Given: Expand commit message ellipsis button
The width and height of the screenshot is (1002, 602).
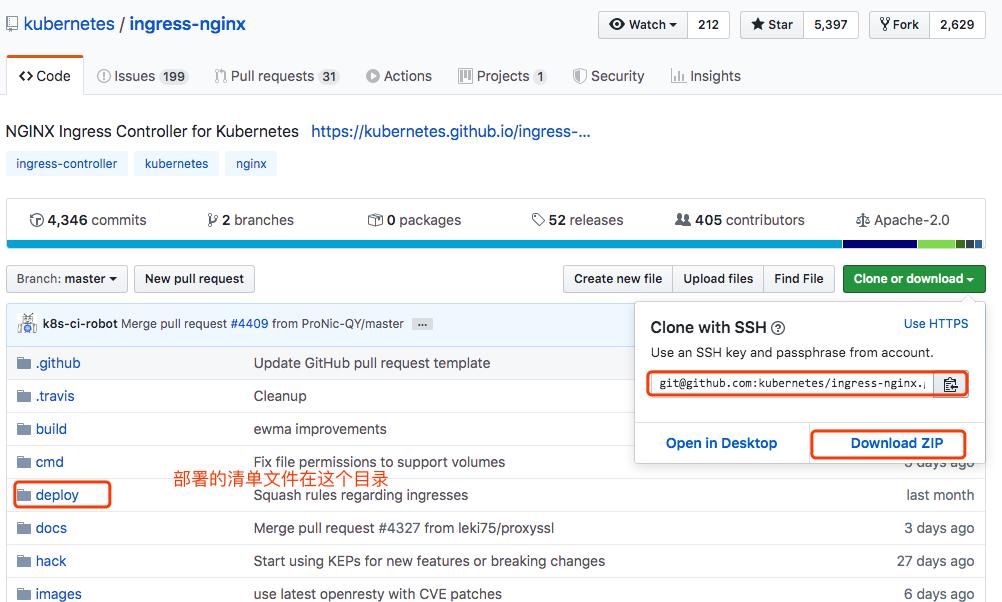Looking at the screenshot, I should click(x=422, y=324).
